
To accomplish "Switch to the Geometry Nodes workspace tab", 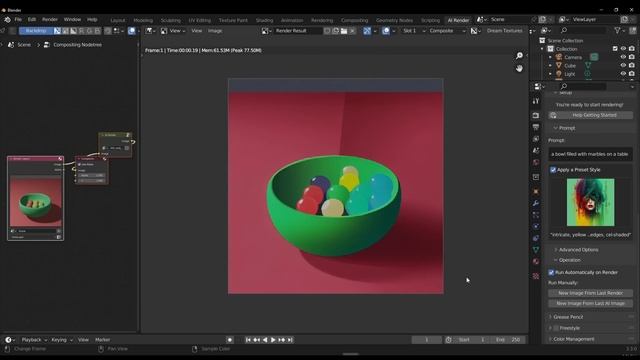I will (394, 20).
